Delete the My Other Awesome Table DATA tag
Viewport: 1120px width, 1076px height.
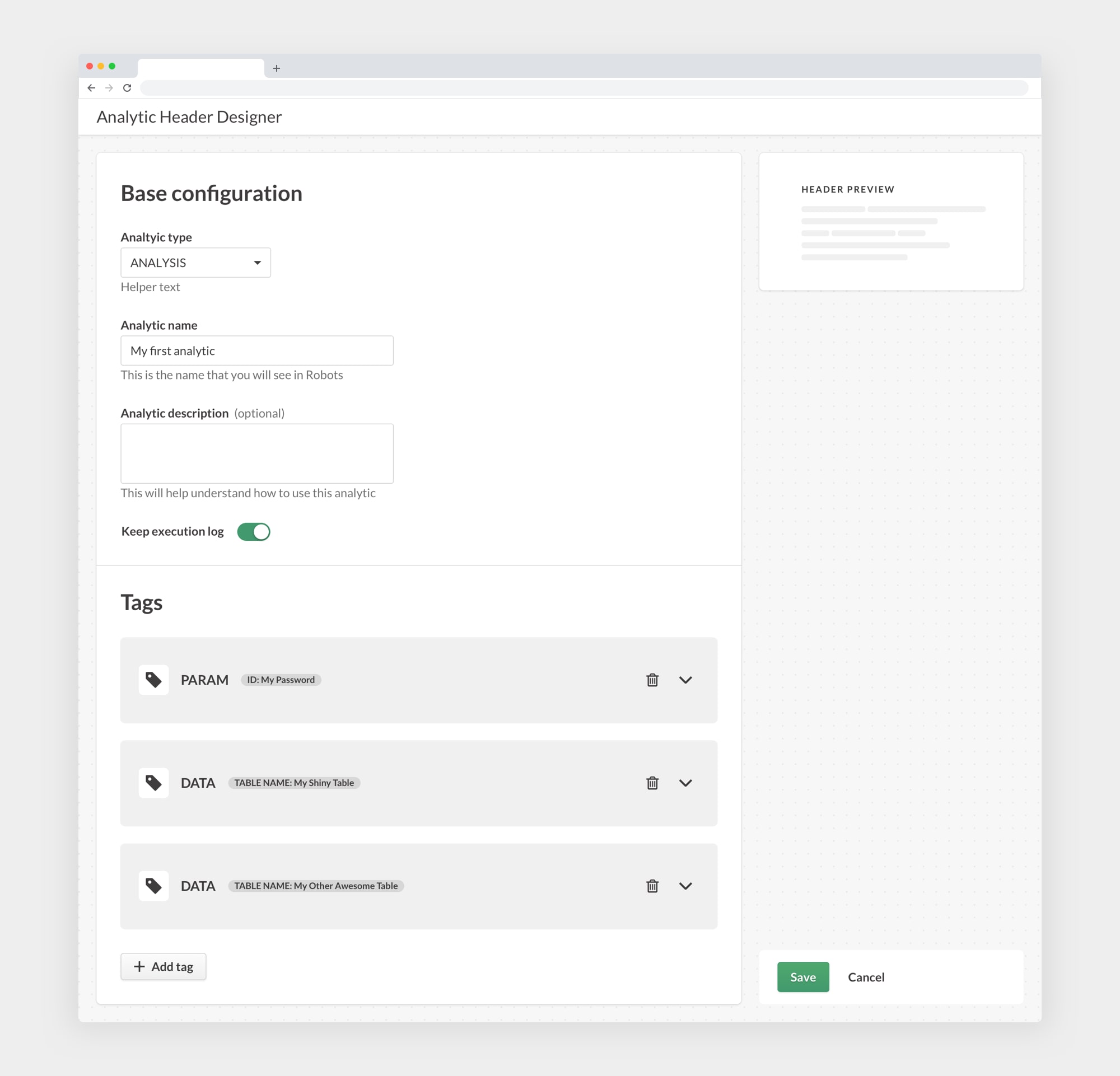point(652,886)
